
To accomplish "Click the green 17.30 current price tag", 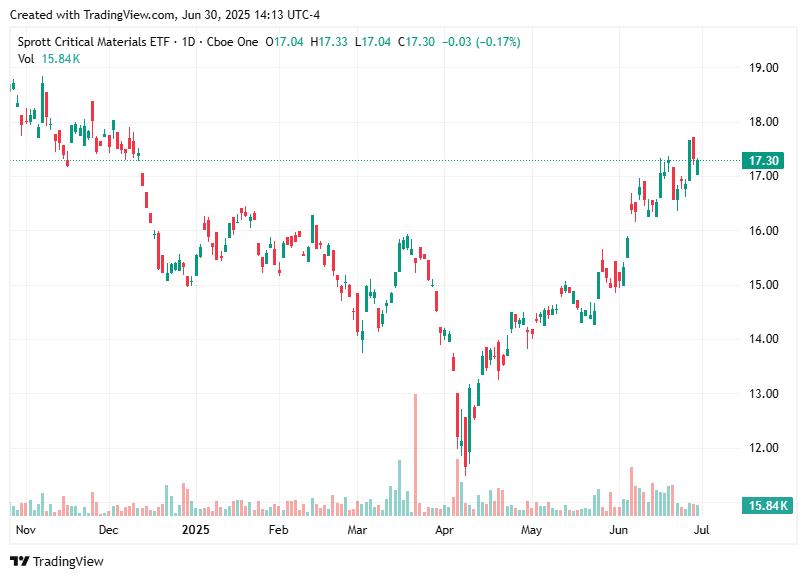I will click(x=763, y=161).
